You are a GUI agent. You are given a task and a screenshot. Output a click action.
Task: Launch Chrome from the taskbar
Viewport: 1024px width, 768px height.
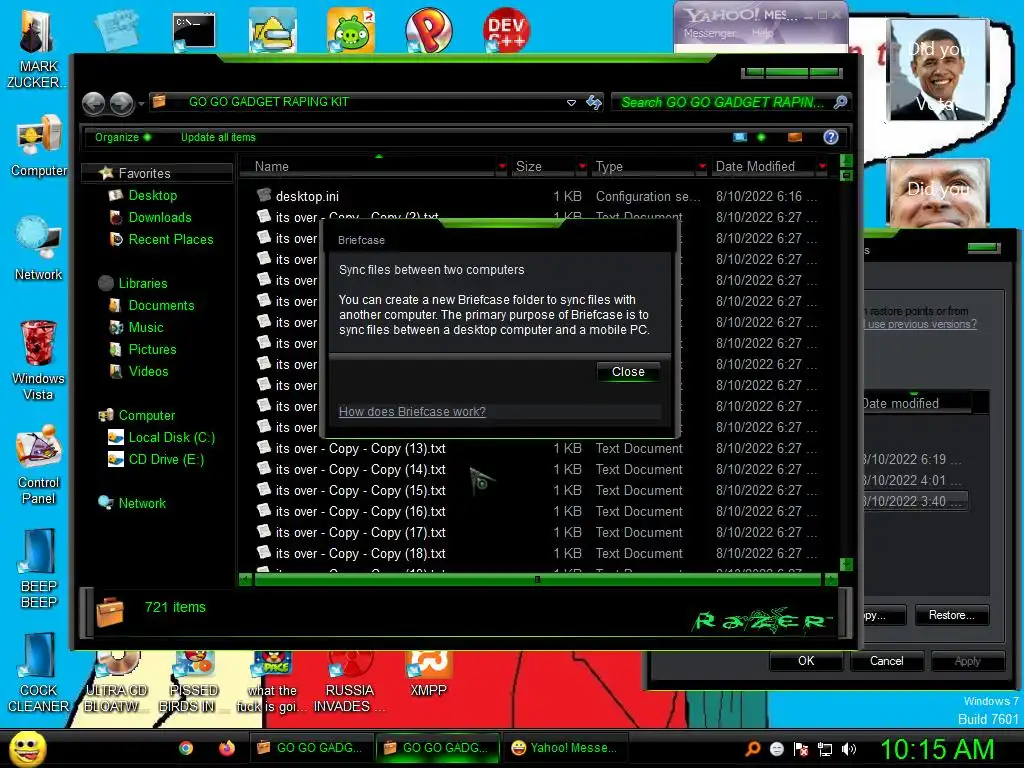(186, 748)
